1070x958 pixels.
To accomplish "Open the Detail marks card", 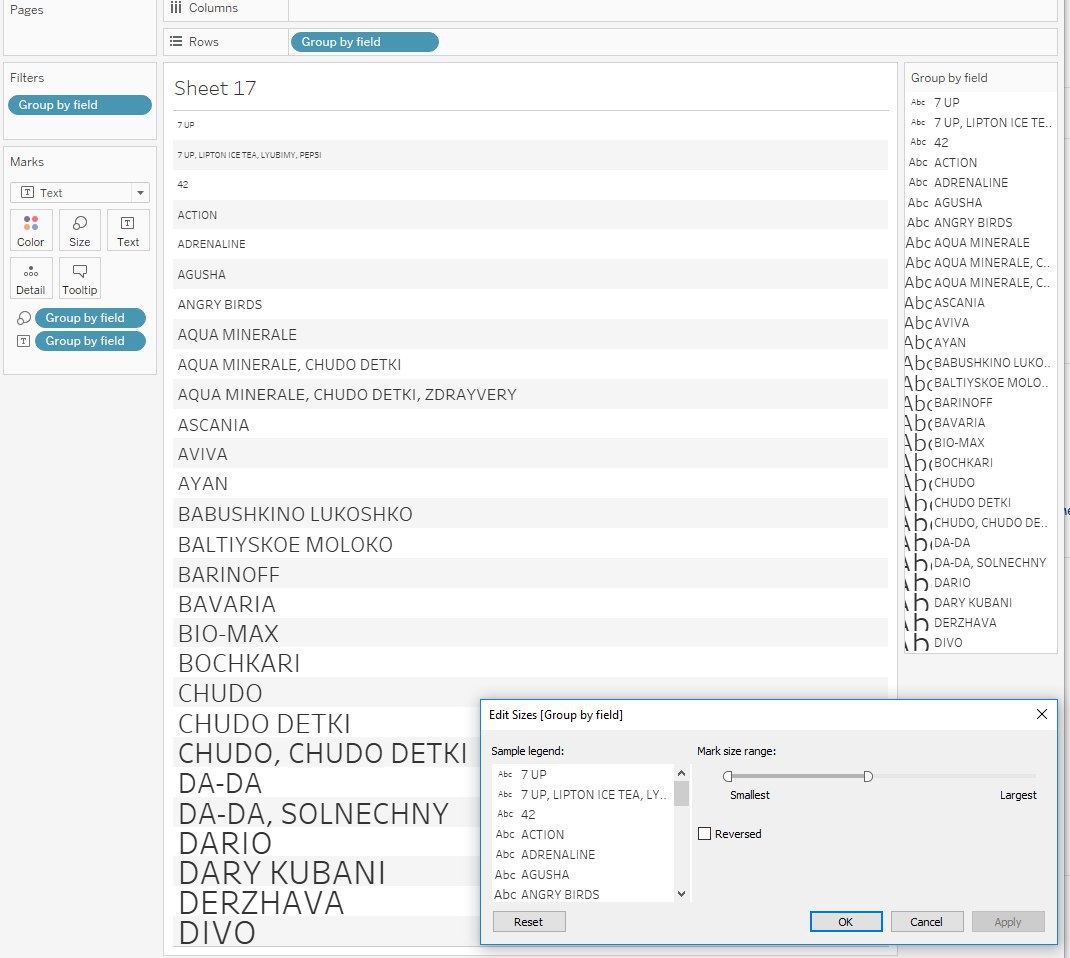I will [31, 278].
